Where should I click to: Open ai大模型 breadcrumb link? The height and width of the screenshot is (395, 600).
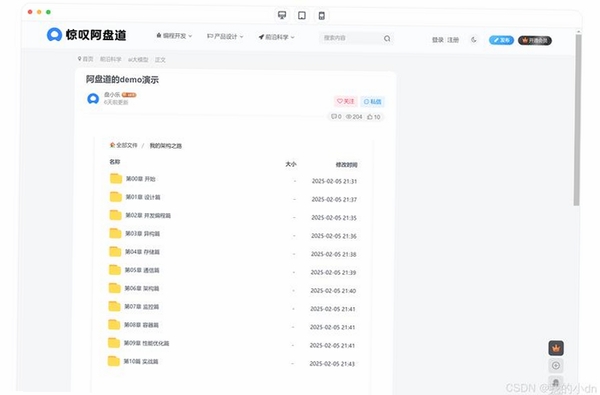[138, 60]
